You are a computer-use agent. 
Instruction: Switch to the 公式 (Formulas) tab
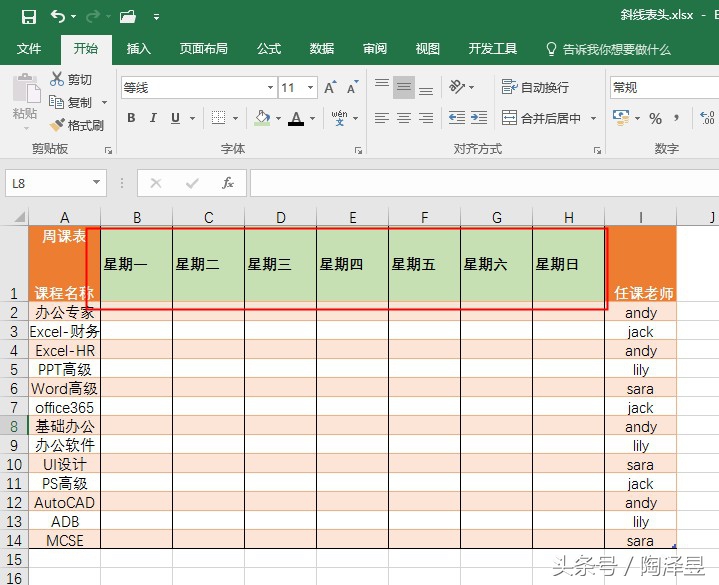tap(269, 49)
